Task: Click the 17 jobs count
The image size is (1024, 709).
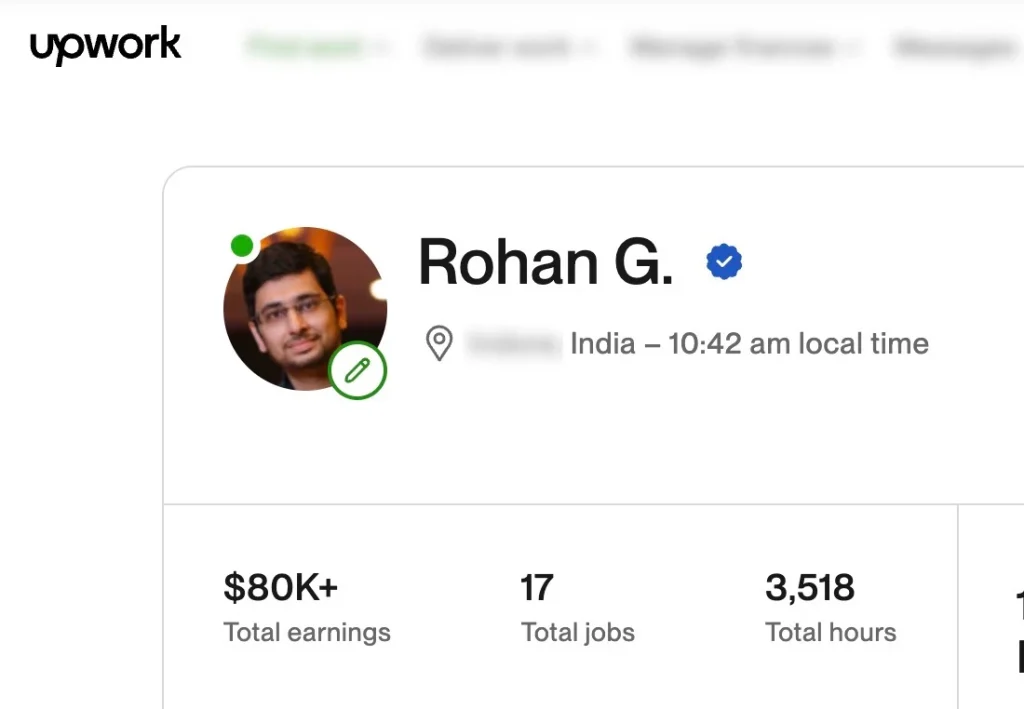Action: click(537, 587)
